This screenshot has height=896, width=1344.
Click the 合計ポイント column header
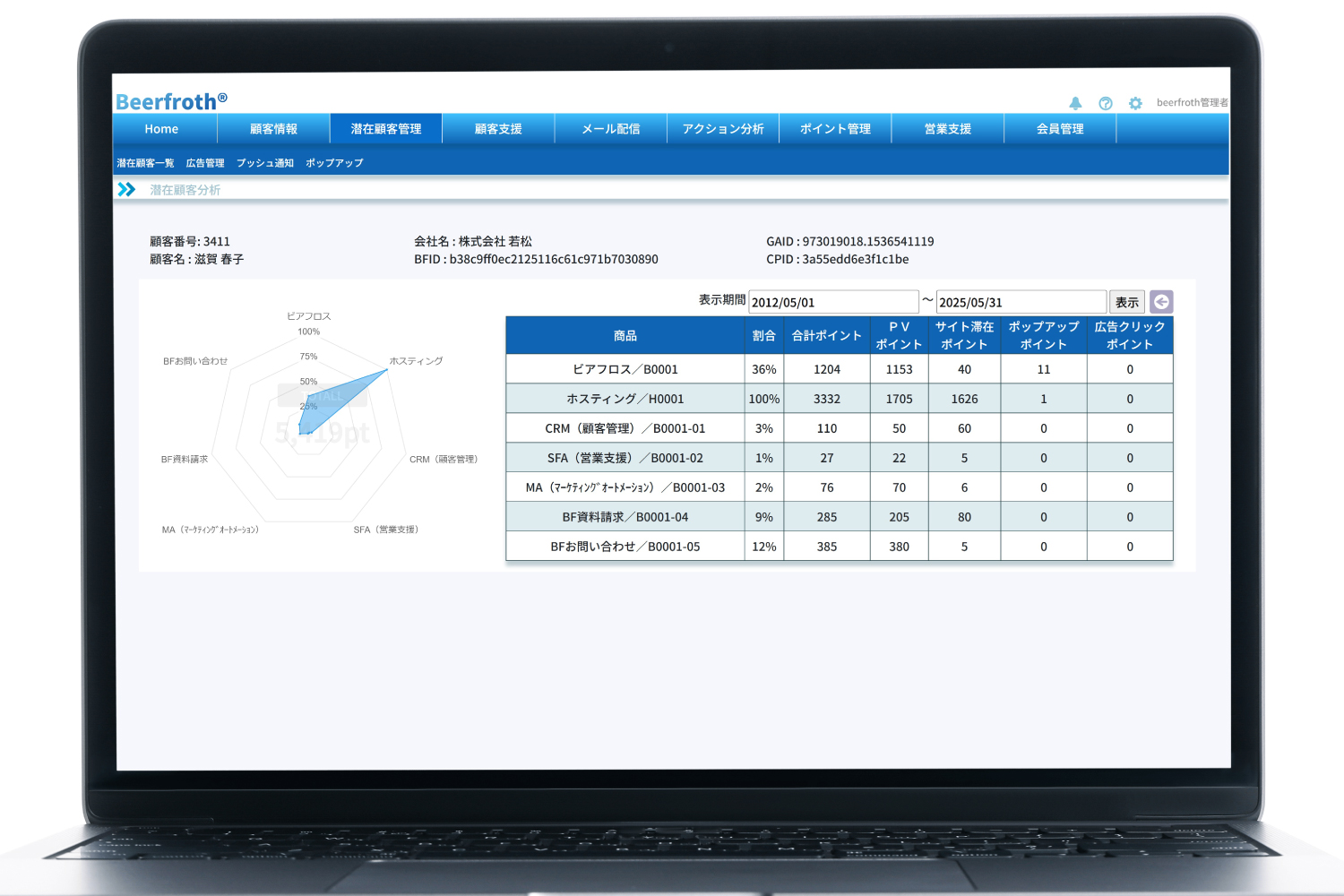click(x=826, y=336)
